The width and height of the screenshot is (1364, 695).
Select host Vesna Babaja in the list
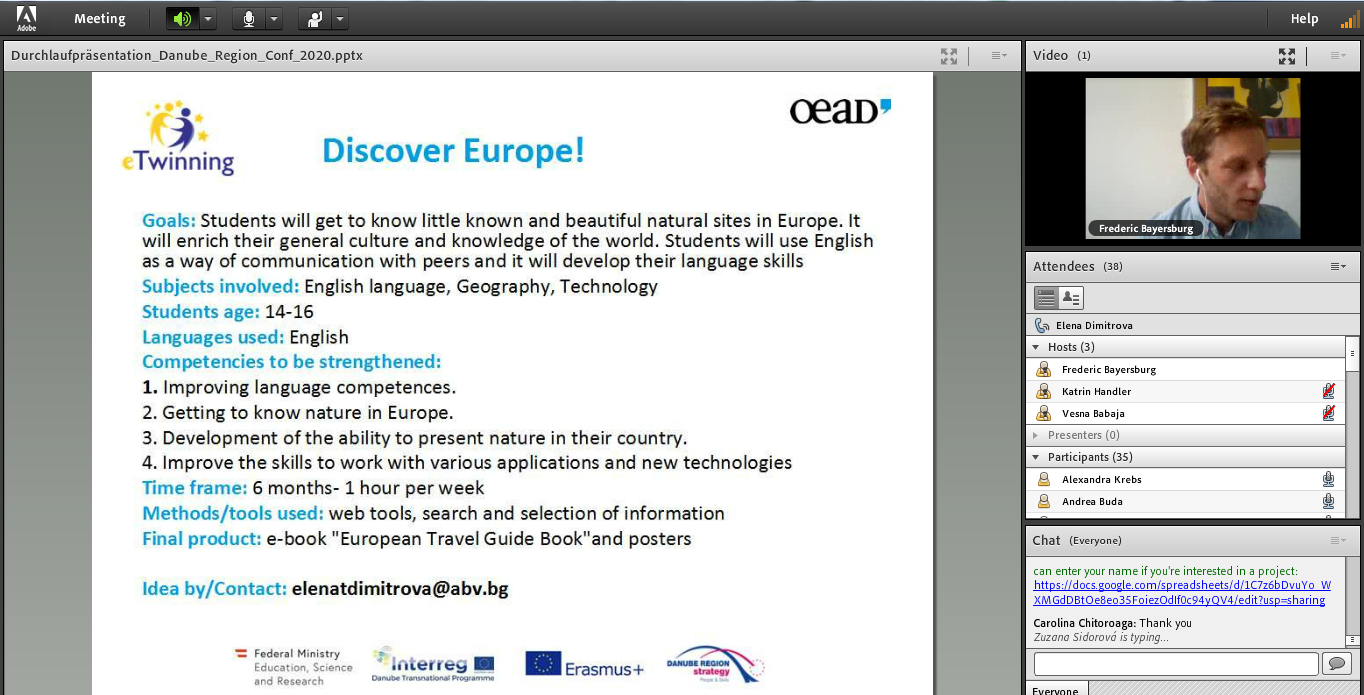pyautogui.click(x=1186, y=413)
